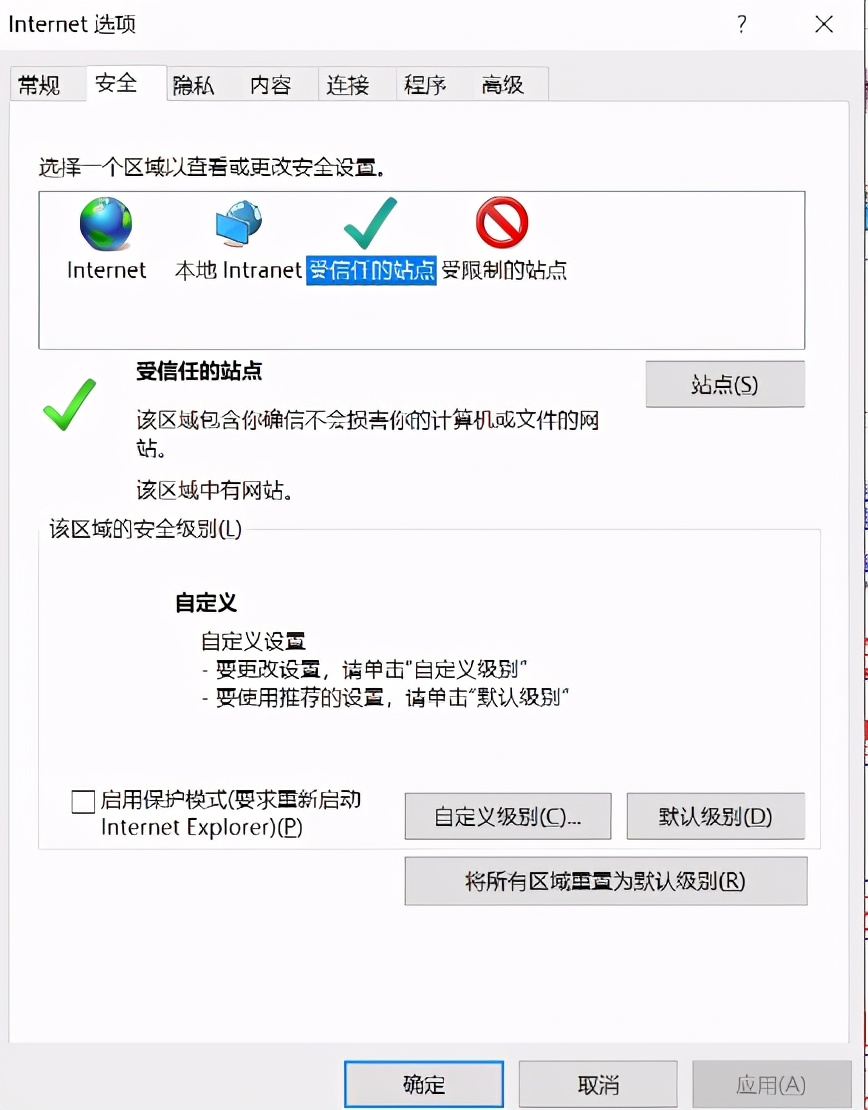The width and height of the screenshot is (868, 1110).
Task: Select the Internet globe zone icon
Action: point(105,224)
